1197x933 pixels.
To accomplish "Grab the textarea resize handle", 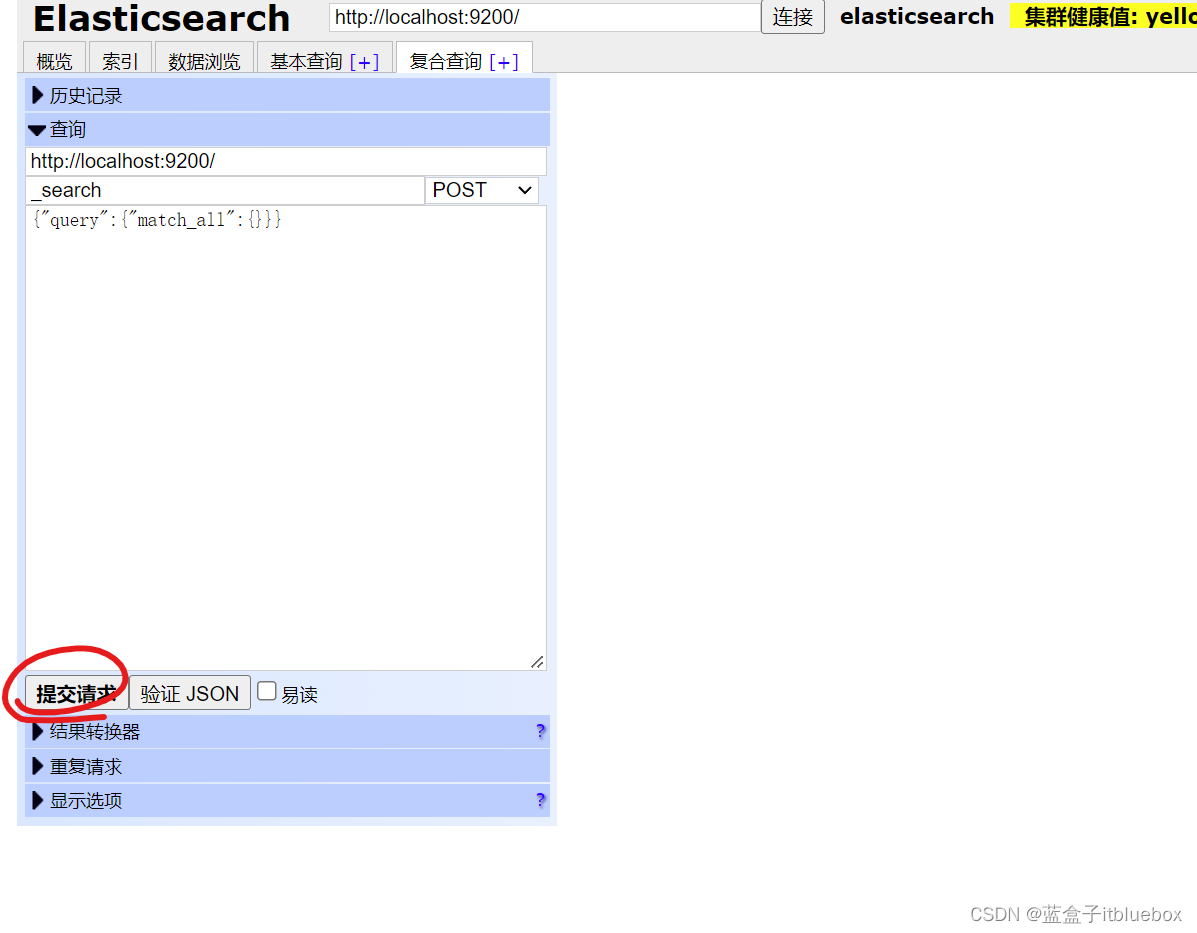I will 537,662.
